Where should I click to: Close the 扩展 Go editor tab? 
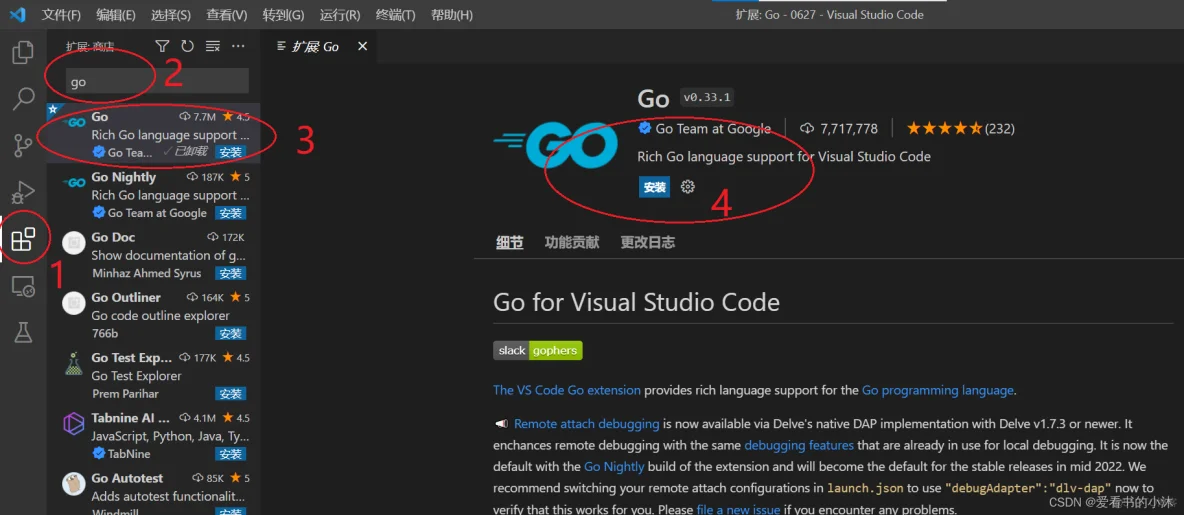[x=362, y=47]
